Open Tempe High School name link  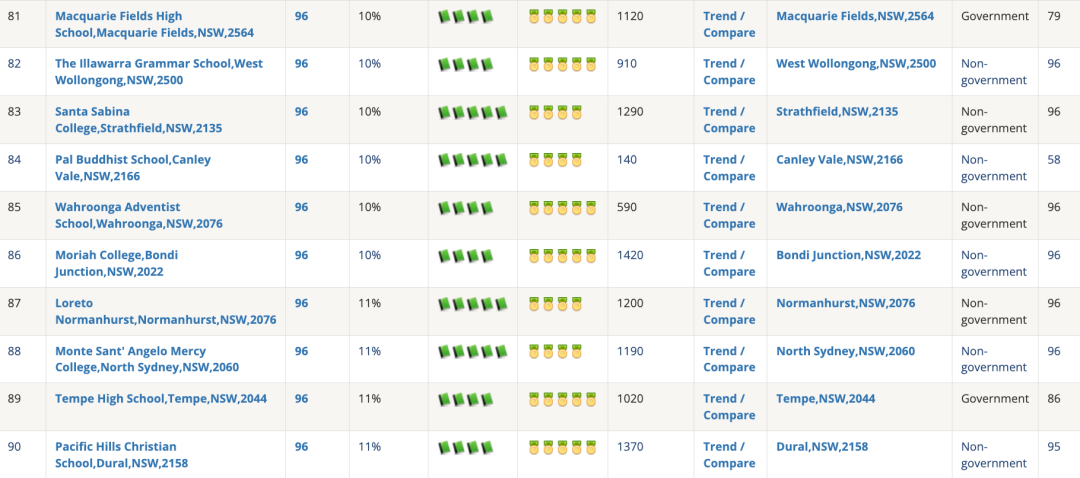(x=161, y=399)
